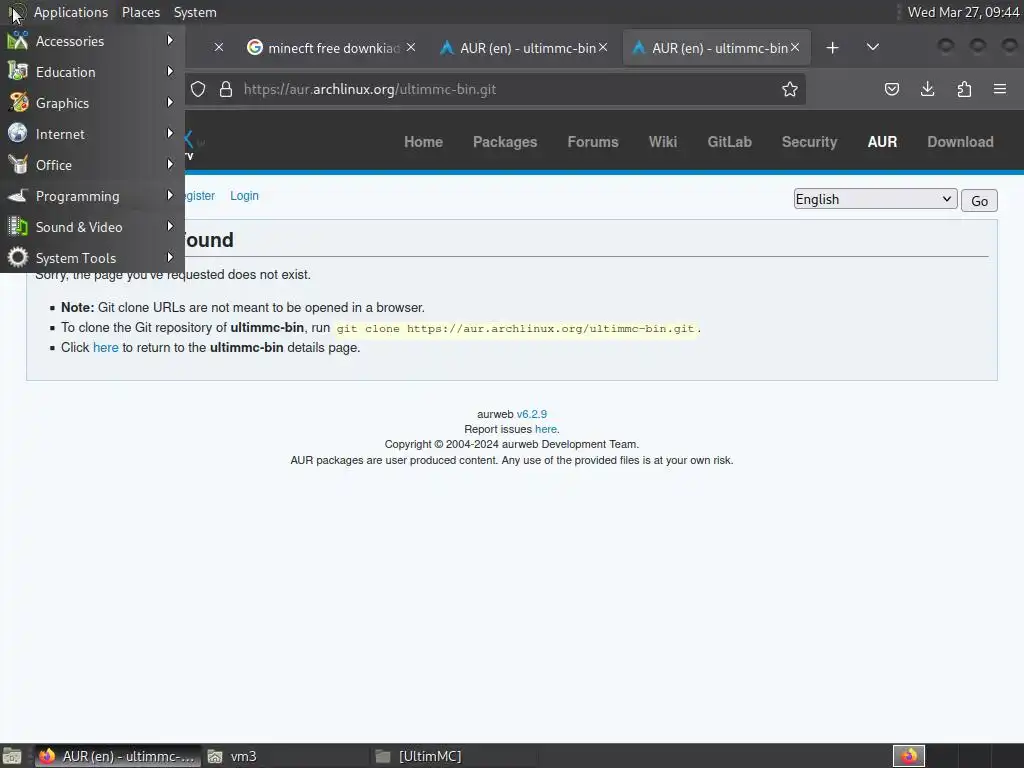Click the tracking protection shield icon
1024x768 pixels.
(198, 89)
